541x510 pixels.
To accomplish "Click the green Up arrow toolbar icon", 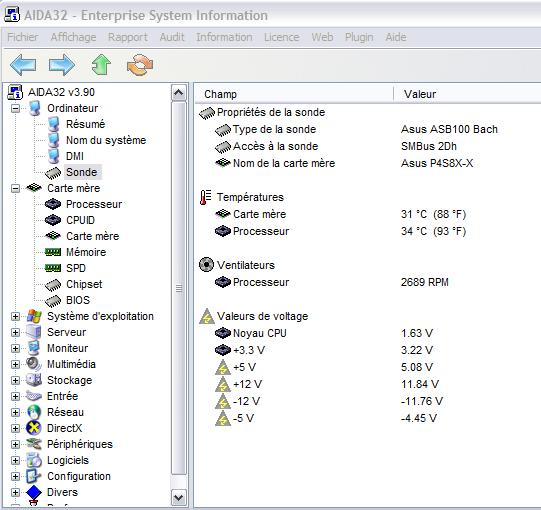I will coord(101,65).
